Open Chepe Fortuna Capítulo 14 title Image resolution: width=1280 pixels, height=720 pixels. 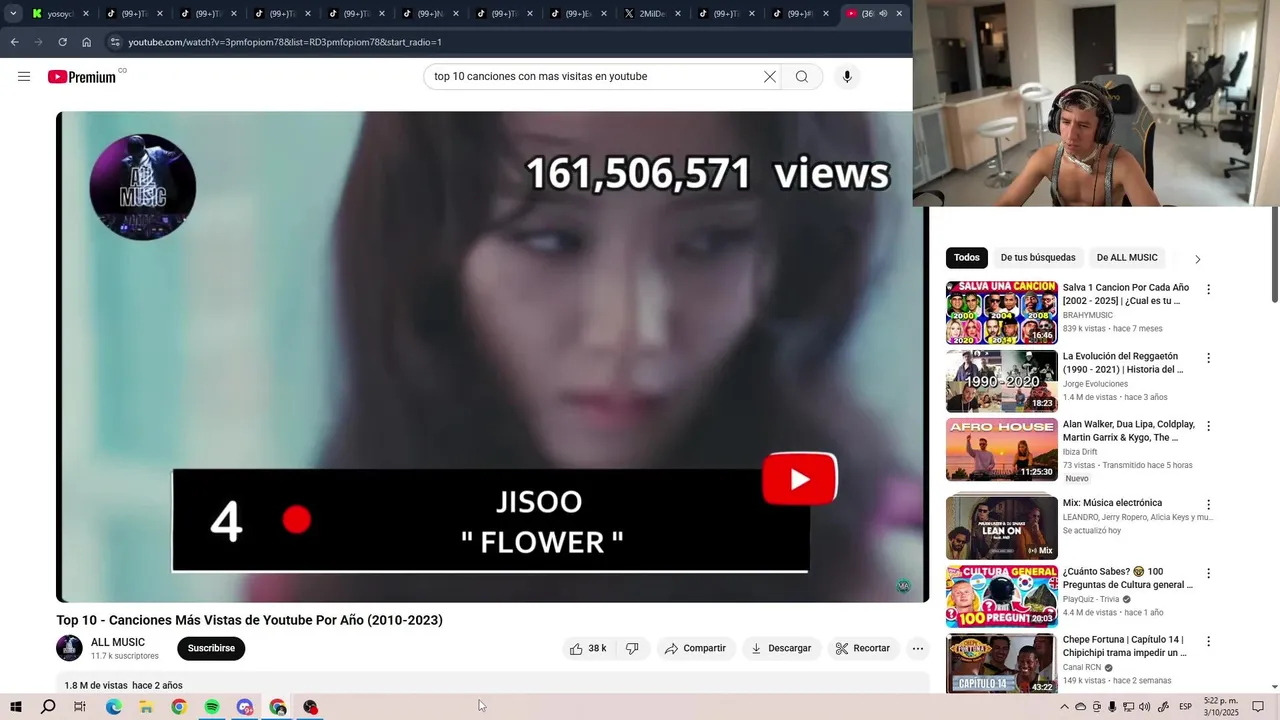pos(1125,646)
